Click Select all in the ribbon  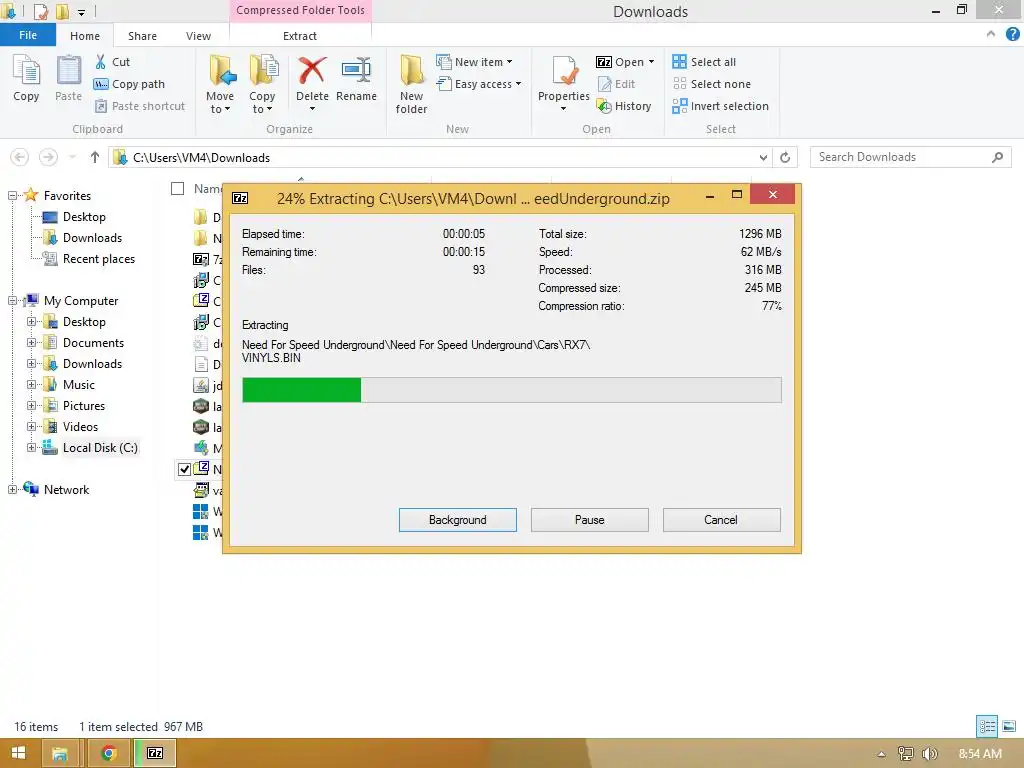(704, 62)
